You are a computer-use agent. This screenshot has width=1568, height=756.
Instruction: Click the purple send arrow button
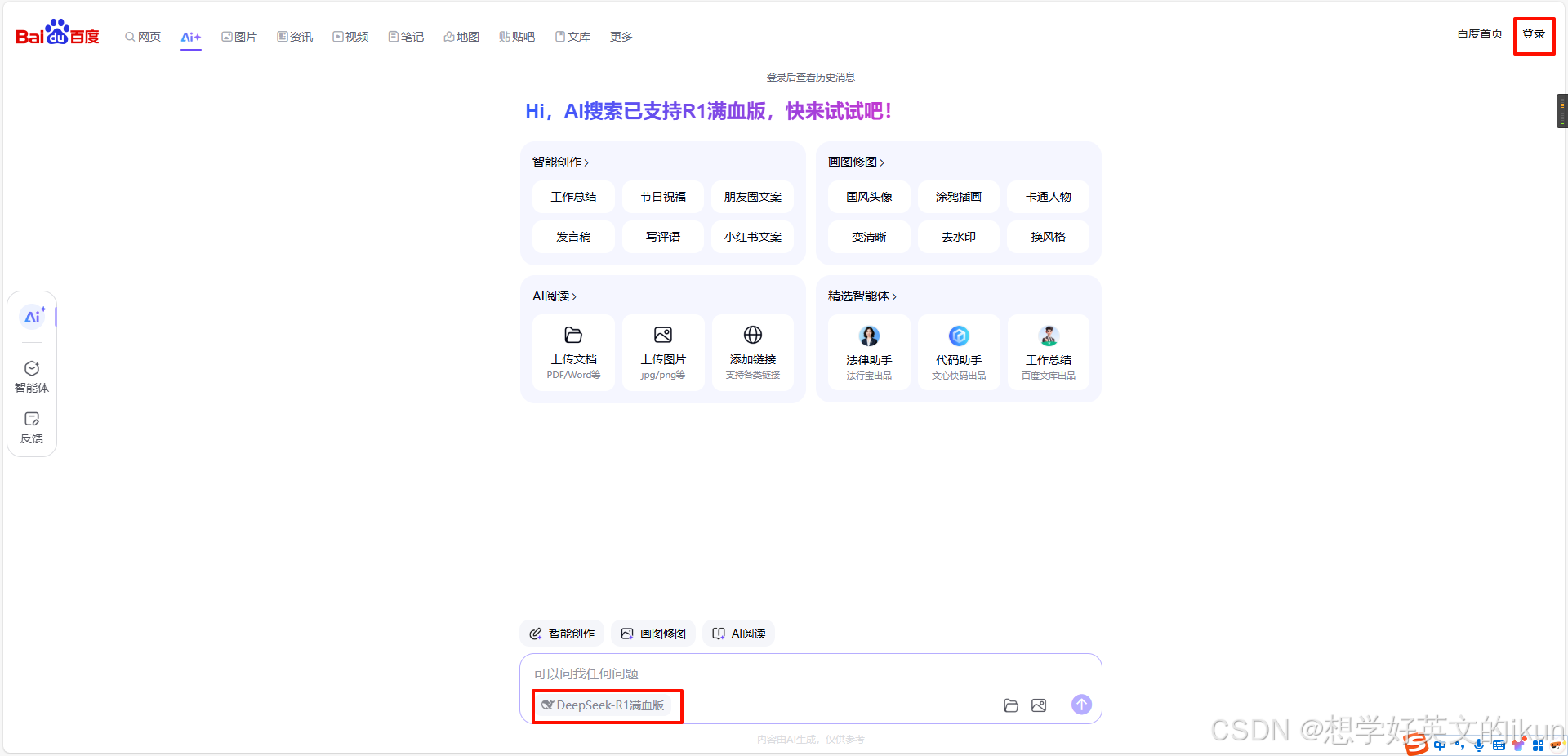pyautogui.click(x=1081, y=705)
